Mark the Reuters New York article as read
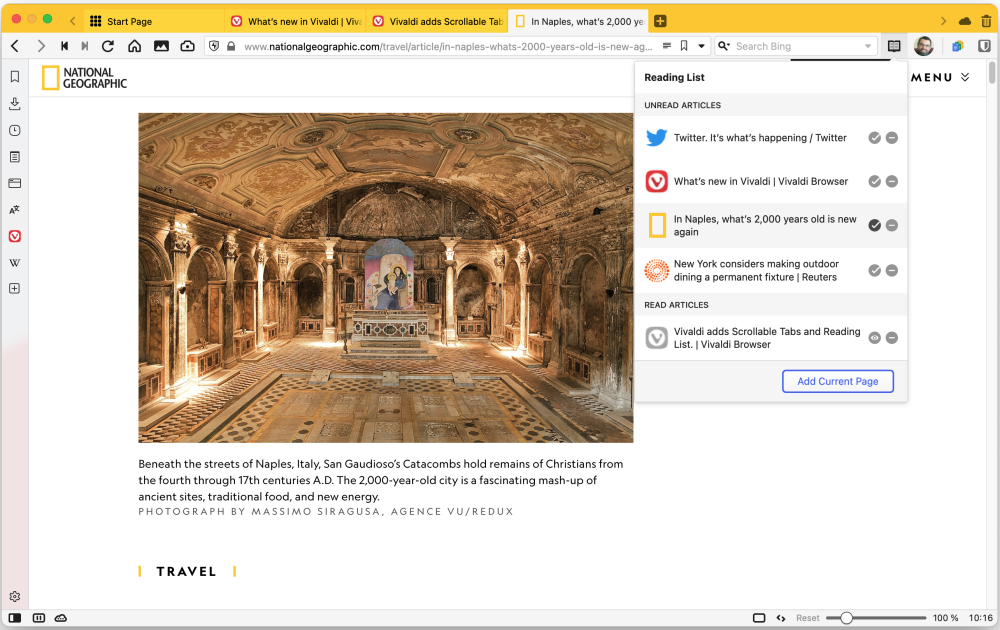 point(875,270)
